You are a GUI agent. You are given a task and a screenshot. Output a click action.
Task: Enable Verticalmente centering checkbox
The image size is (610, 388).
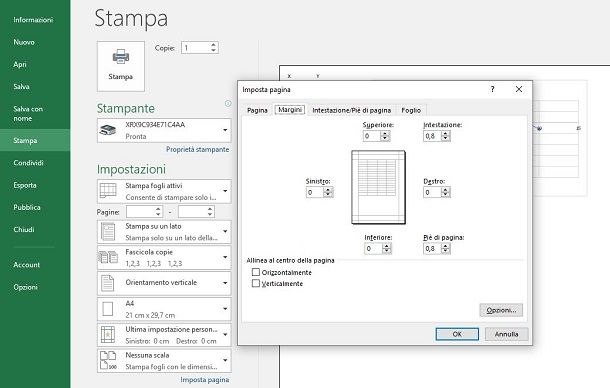coord(256,283)
